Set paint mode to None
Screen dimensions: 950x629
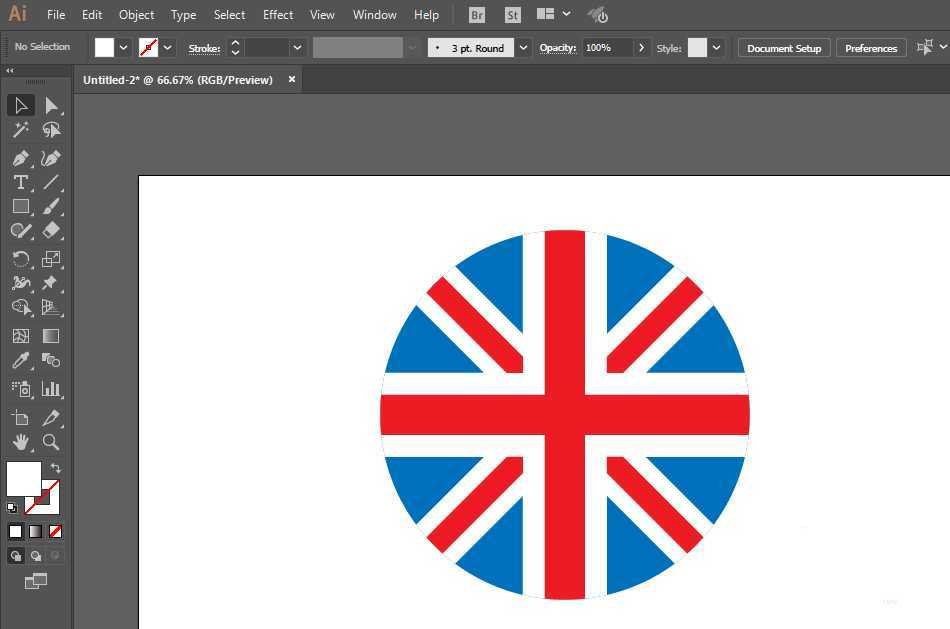pos(56,531)
